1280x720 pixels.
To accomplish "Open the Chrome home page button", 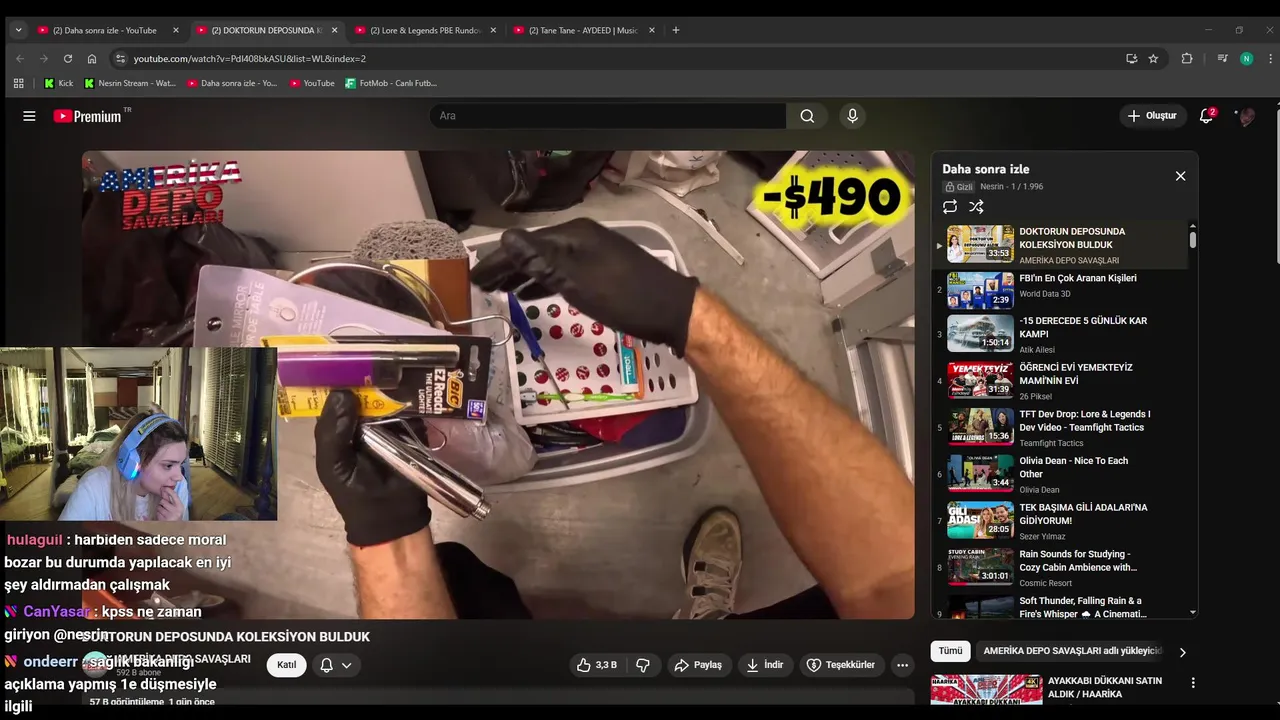I will (92, 59).
